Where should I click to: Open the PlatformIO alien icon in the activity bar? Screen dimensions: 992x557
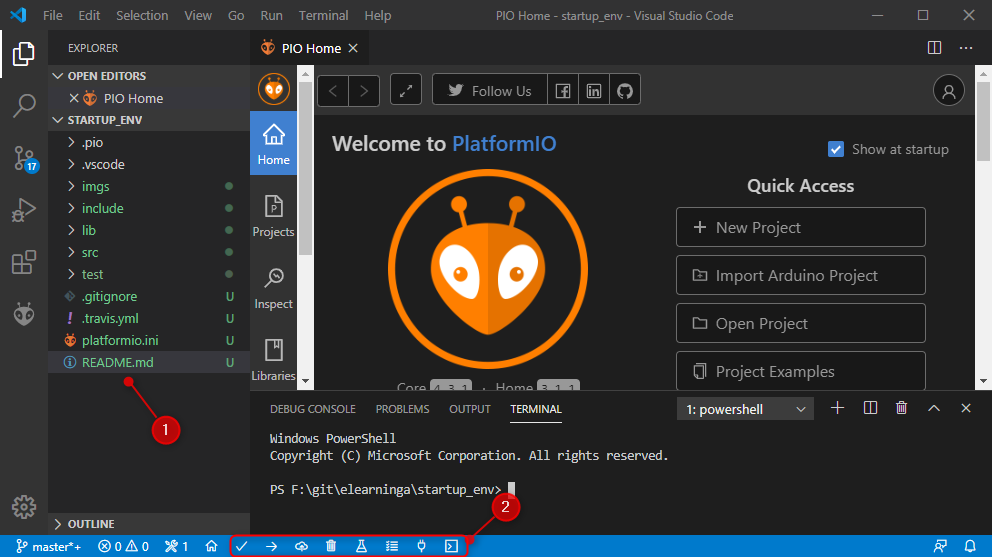(x=23, y=314)
